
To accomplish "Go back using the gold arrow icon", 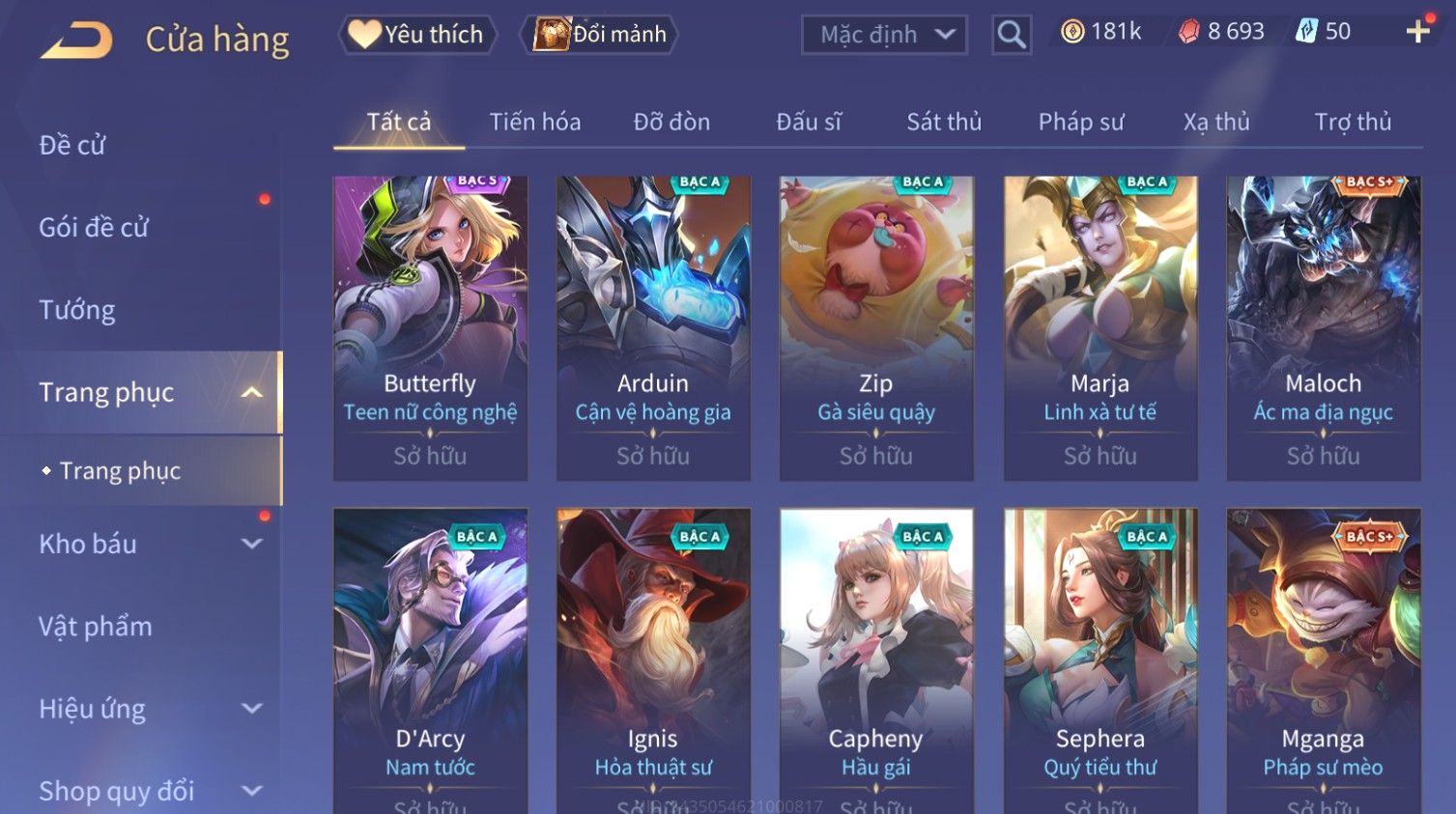I will [76, 41].
